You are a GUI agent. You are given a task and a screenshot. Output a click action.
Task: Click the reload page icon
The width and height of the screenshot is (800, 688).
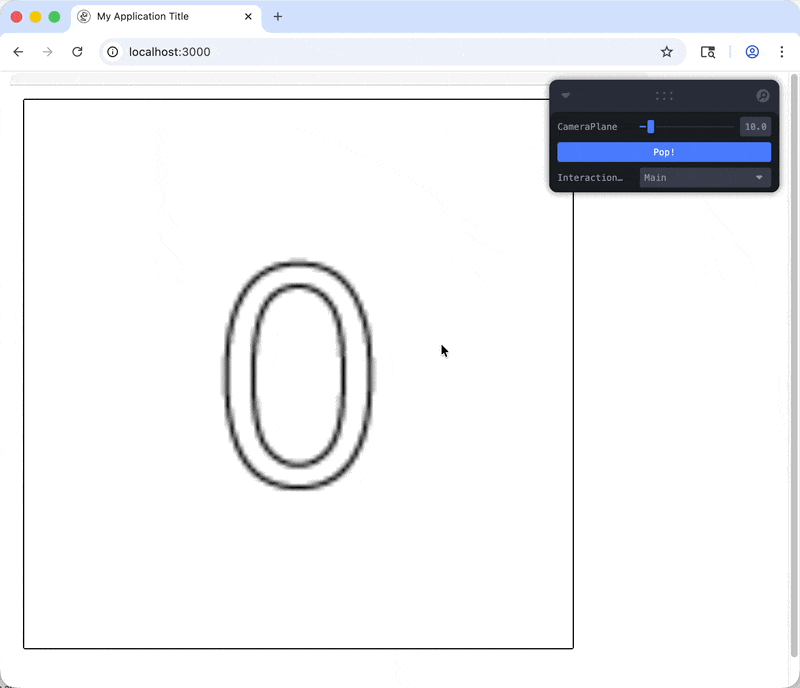point(77,52)
